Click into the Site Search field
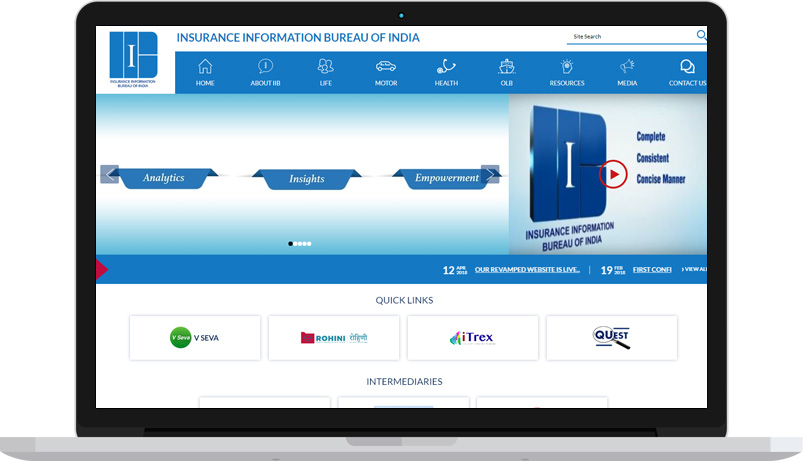803x461 pixels. (x=631, y=36)
